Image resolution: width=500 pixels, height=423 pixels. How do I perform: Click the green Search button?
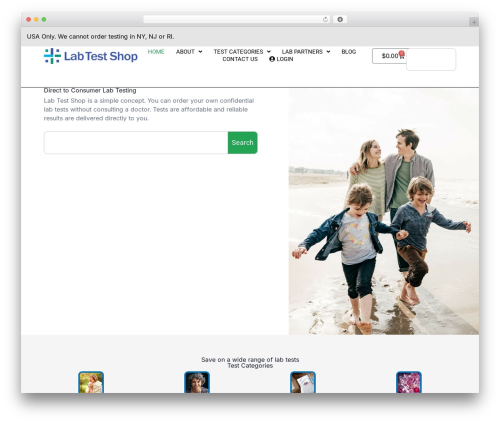coord(243,143)
